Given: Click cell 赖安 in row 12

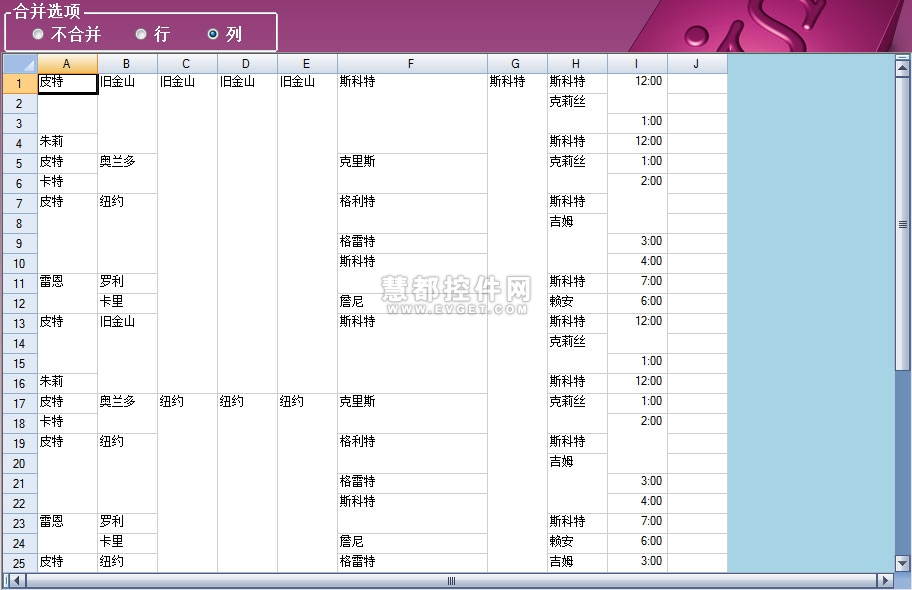Looking at the screenshot, I should [x=577, y=303].
